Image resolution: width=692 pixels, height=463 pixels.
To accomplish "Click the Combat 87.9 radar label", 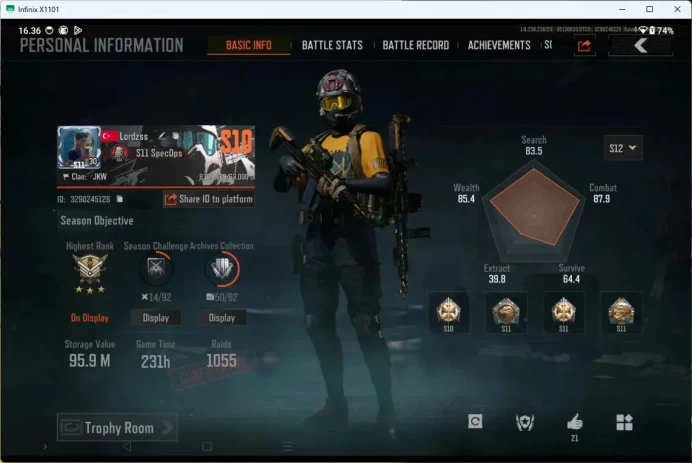I will coord(602,193).
